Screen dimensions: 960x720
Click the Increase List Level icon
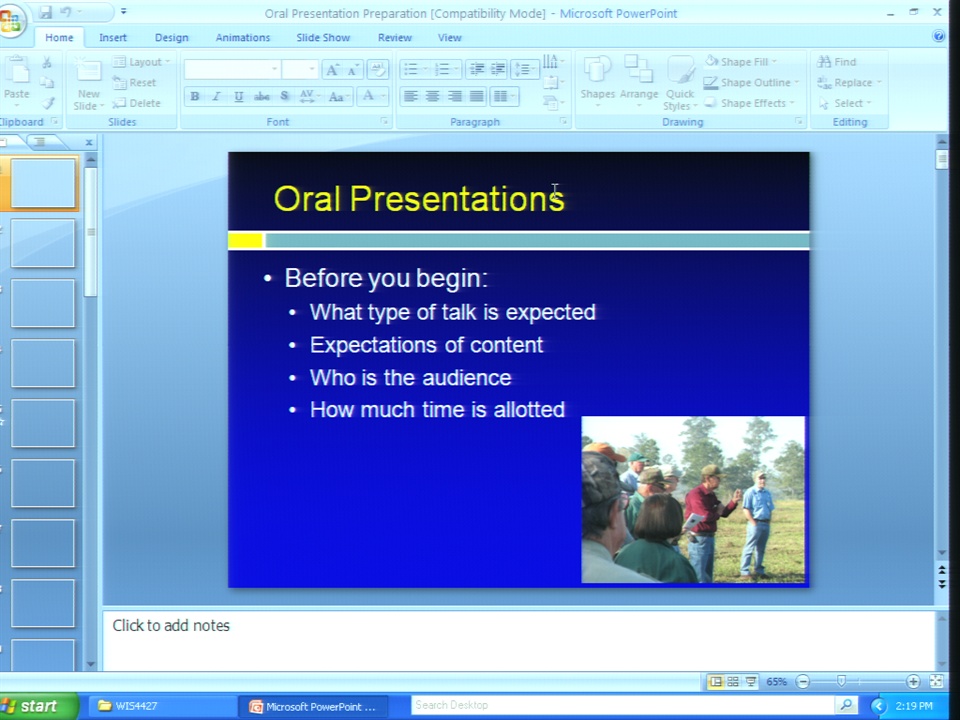[x=498, y=69]
